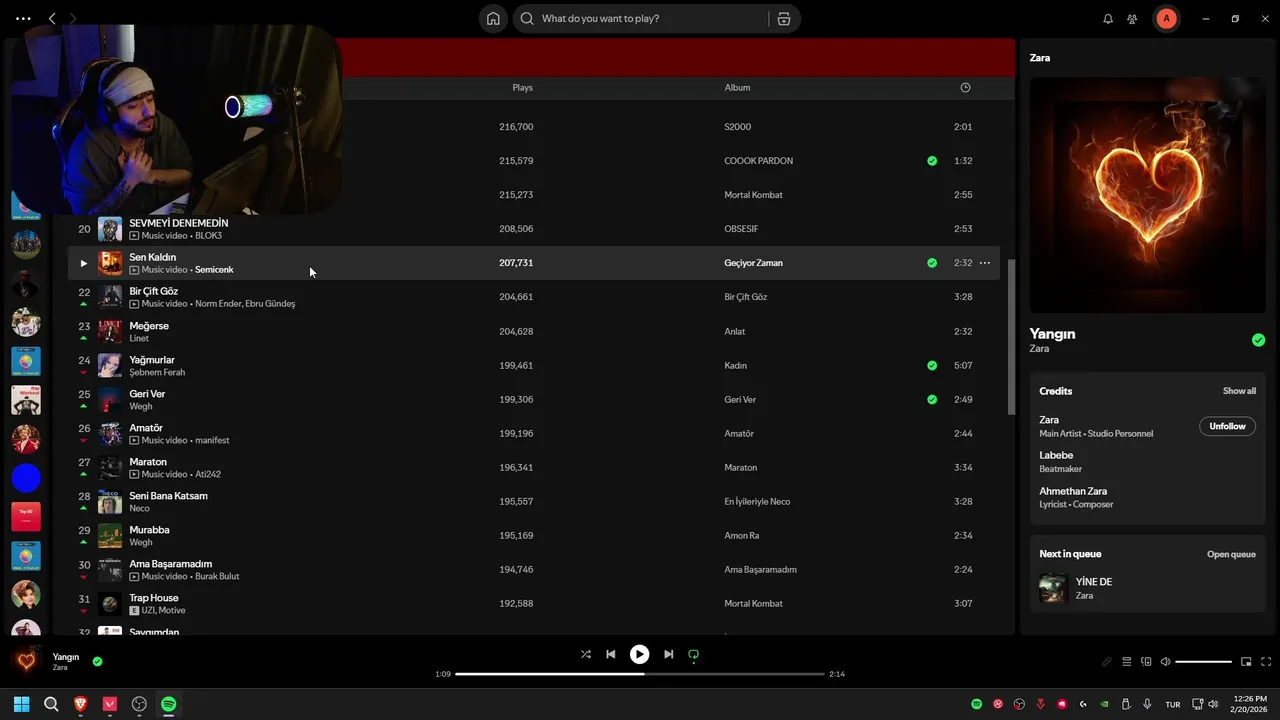
Task: Toggle the repeat mode
Action: point(693,655)
